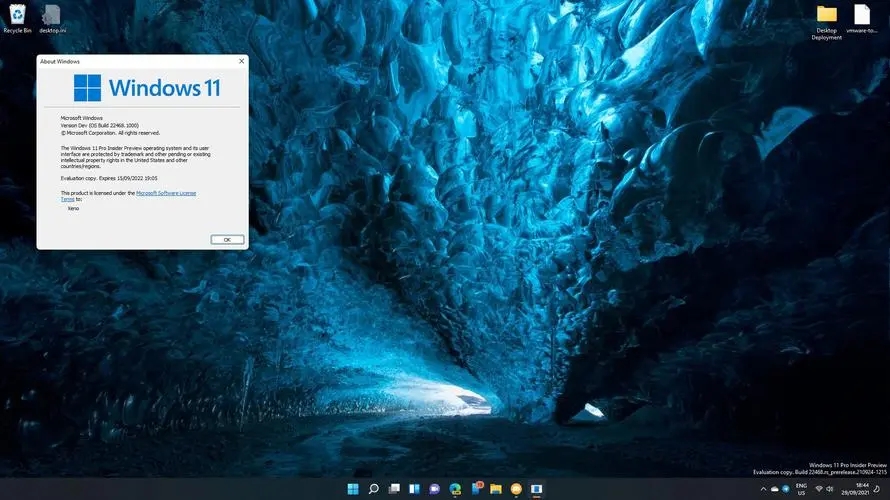
Task: Show hidden system tray icons
Action: (763, 489)
